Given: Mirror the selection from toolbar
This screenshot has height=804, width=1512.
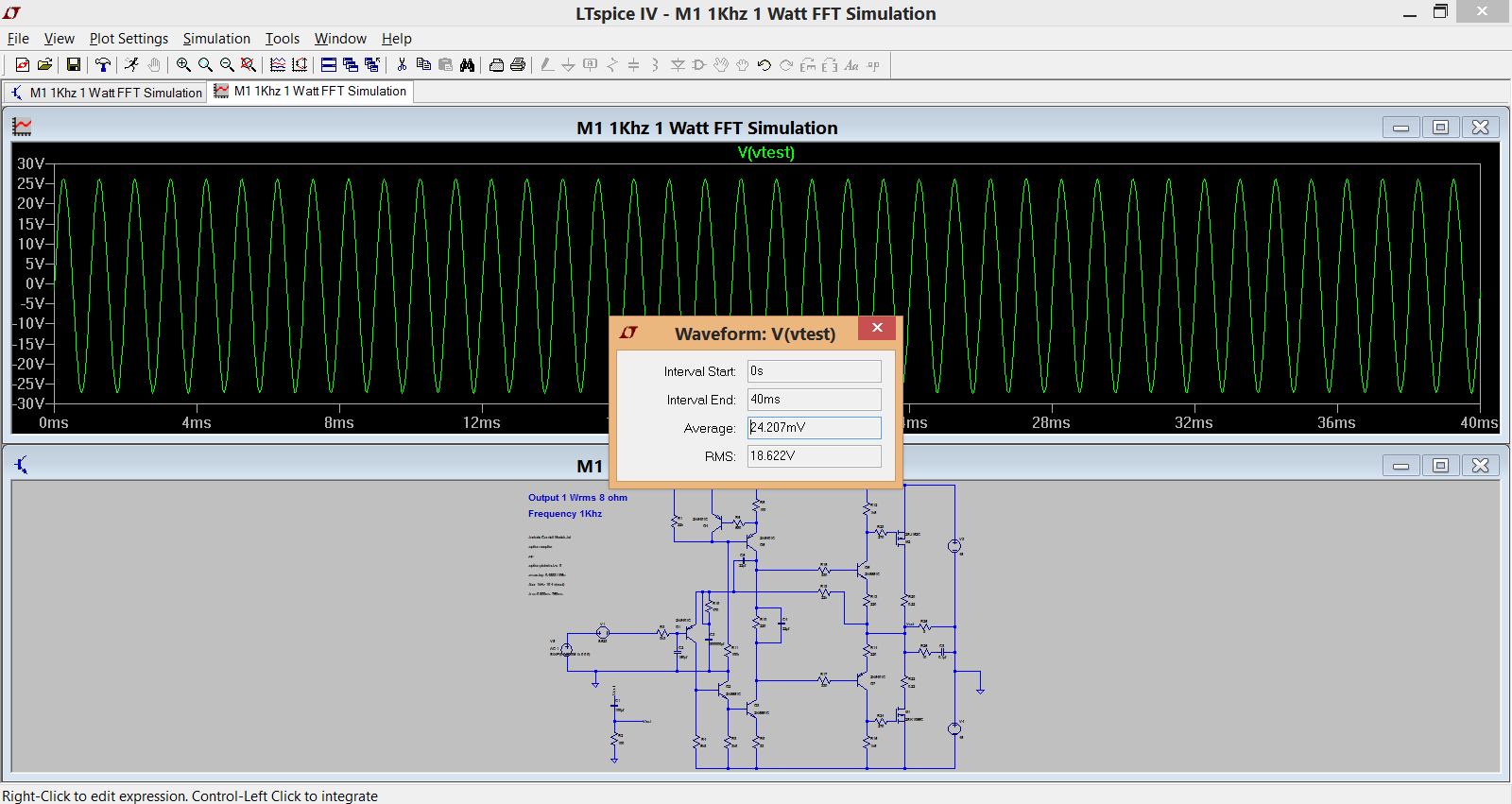Looking at the screenshot, I should [x=830, y=65].
